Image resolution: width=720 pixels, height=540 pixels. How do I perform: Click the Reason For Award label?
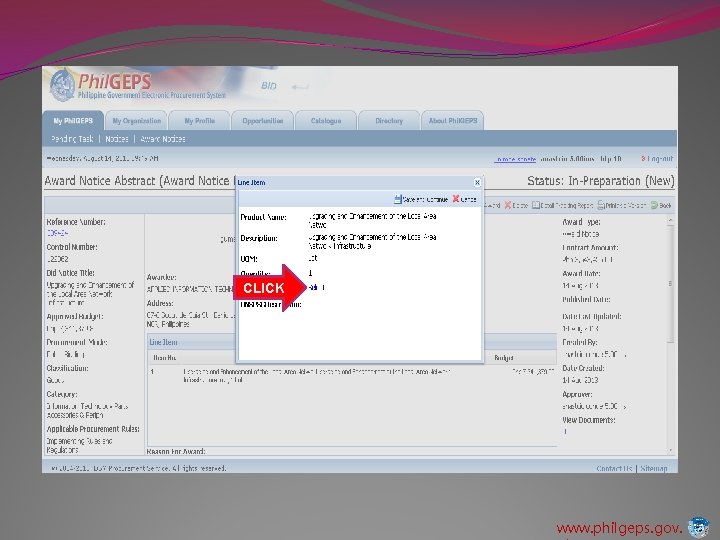(x=176, y=451)
